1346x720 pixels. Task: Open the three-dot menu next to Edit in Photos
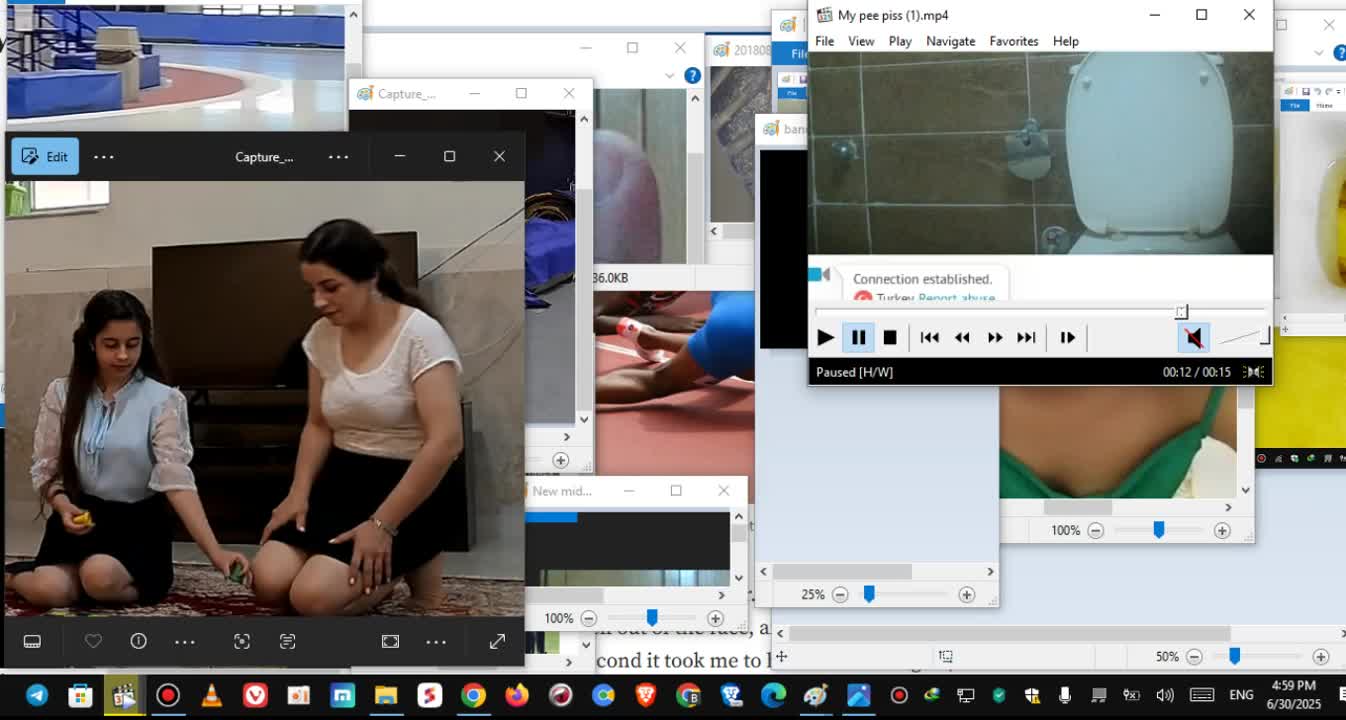pyautogui.click(x=104, y=156)
